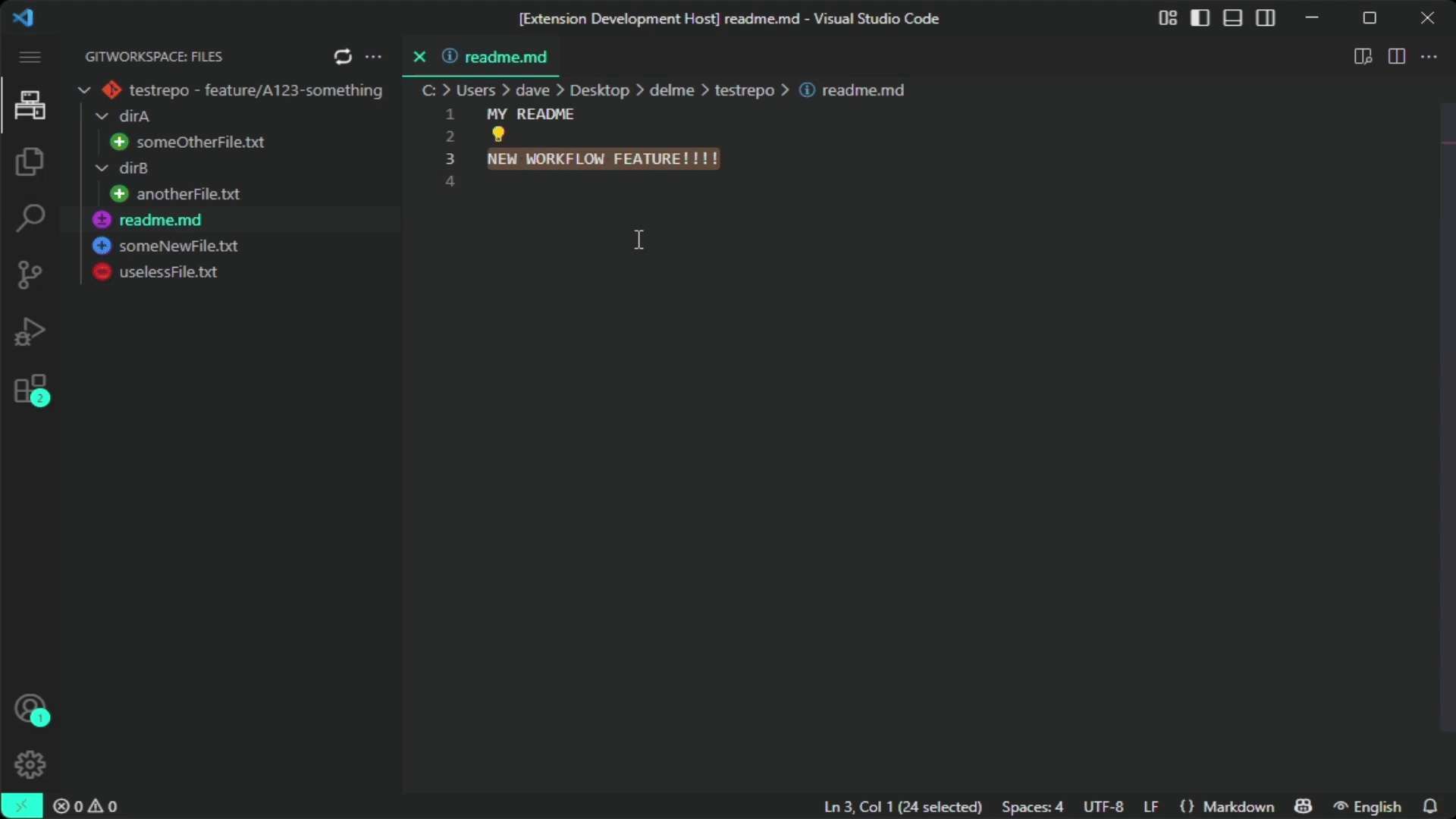This screenshot has width=1456, height=819.
Task: Open the Explorer view icon
Action: (x=30, y=162)
